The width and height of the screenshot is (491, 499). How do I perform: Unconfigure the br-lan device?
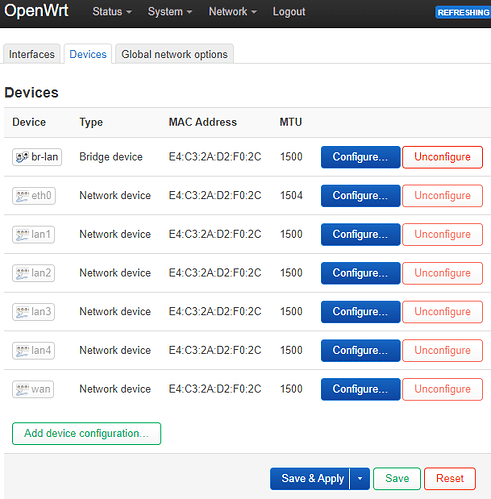(x=442, y=157)
